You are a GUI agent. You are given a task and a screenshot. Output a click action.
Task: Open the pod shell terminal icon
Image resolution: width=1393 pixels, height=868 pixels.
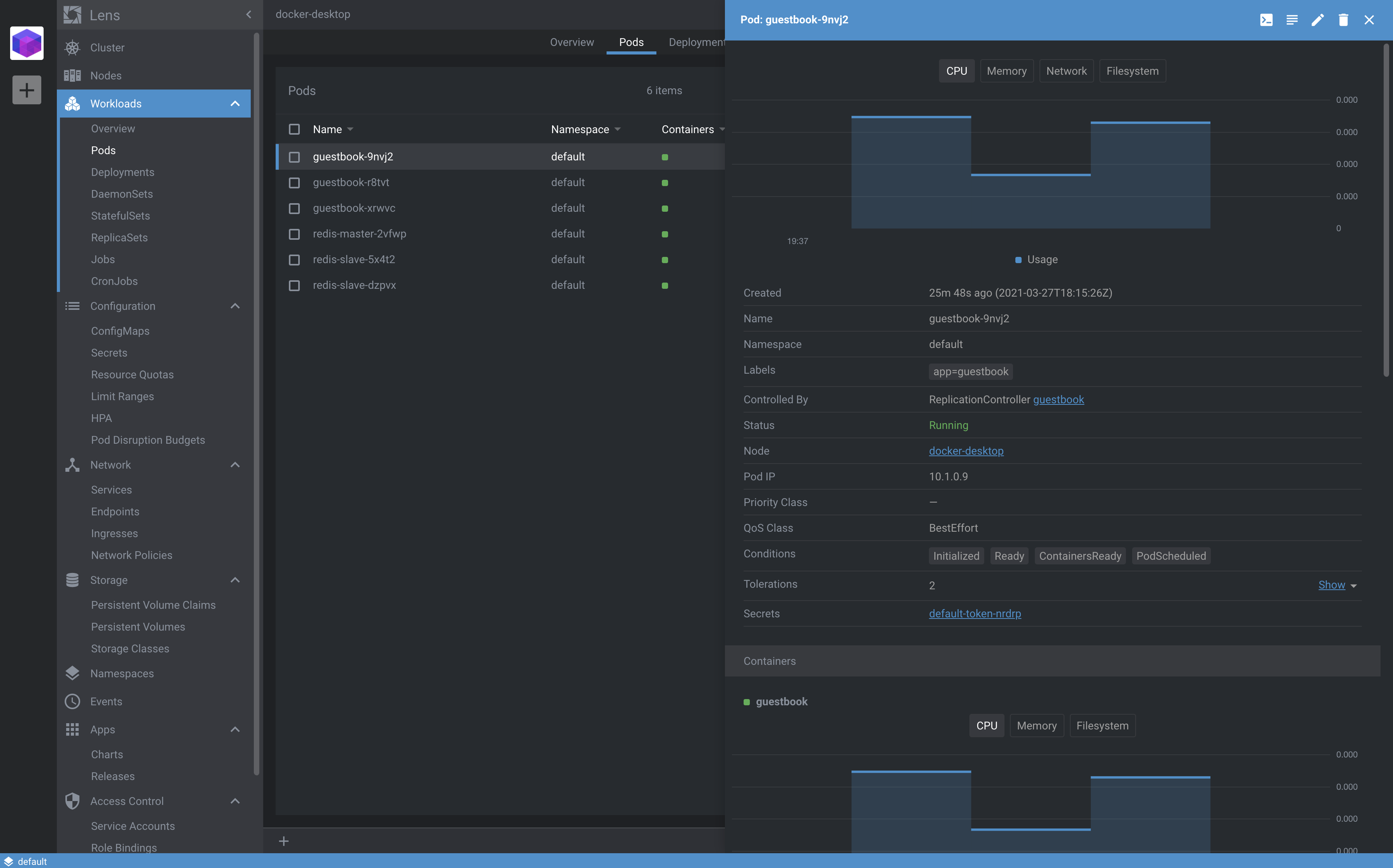(x=1266, y=20)
